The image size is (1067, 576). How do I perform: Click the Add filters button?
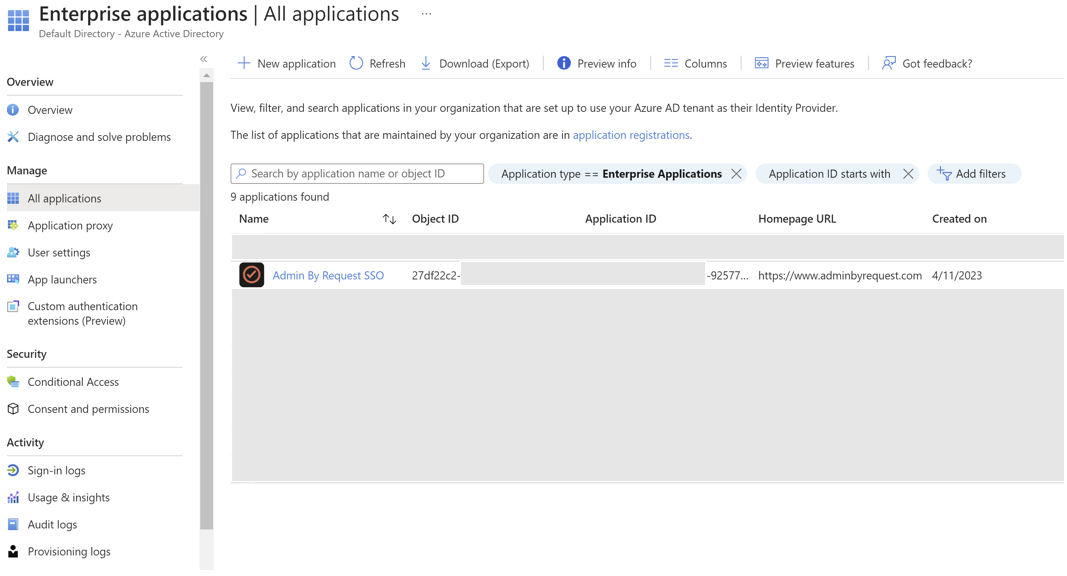(974, 174)
